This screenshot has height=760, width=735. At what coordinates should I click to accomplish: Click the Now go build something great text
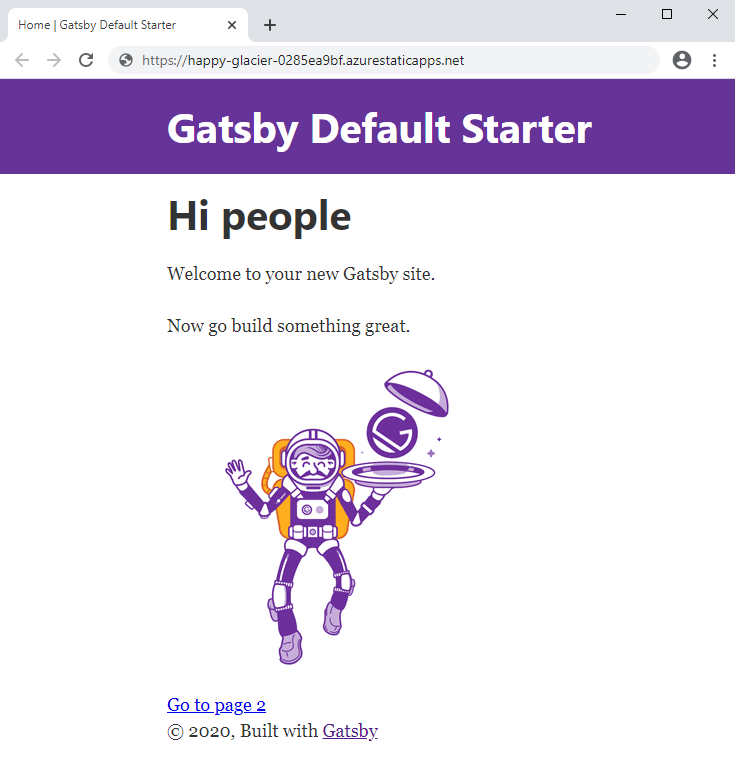[x=288, y=326]
